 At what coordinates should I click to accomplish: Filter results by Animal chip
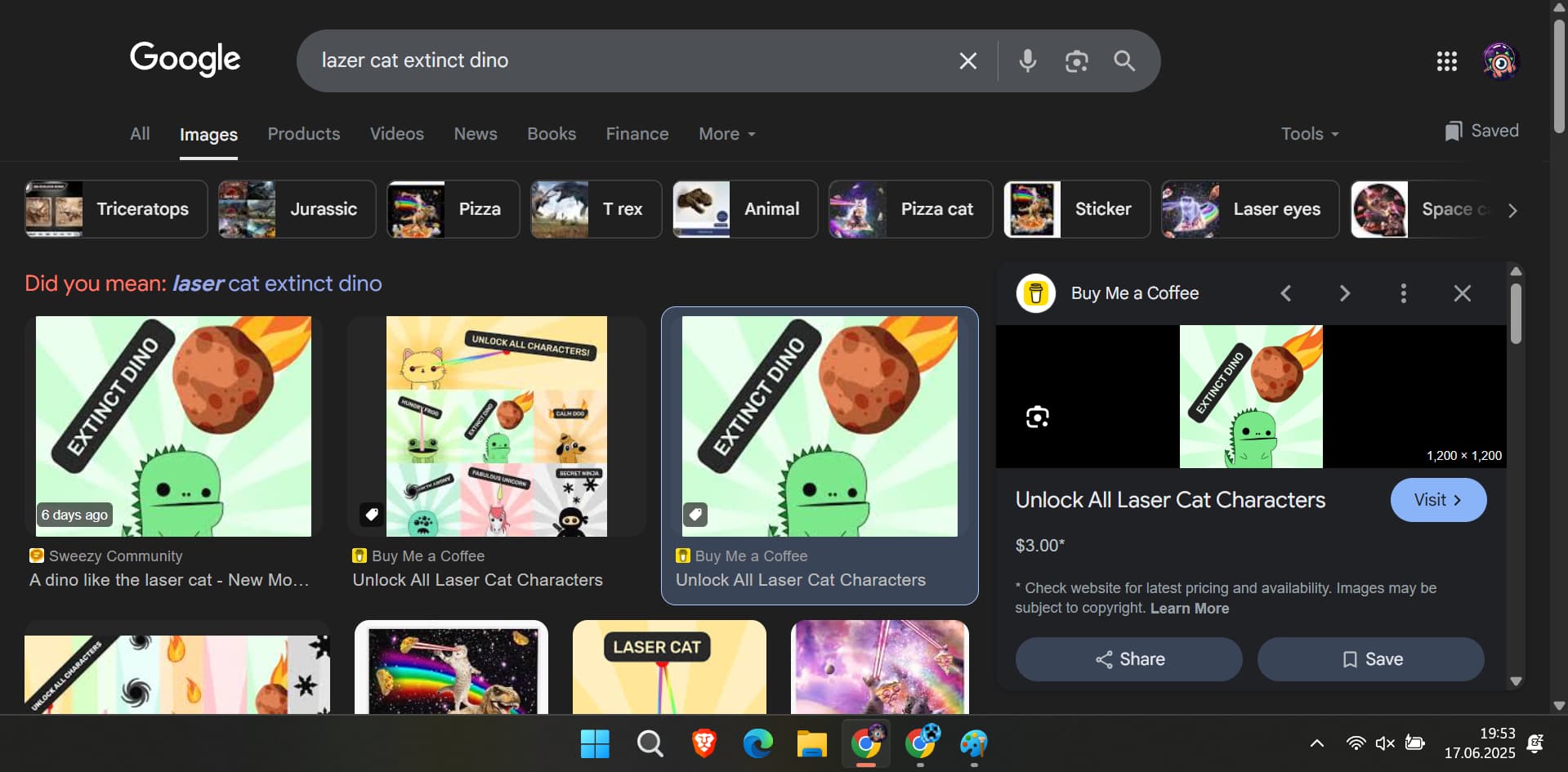(x=745, y=209)
